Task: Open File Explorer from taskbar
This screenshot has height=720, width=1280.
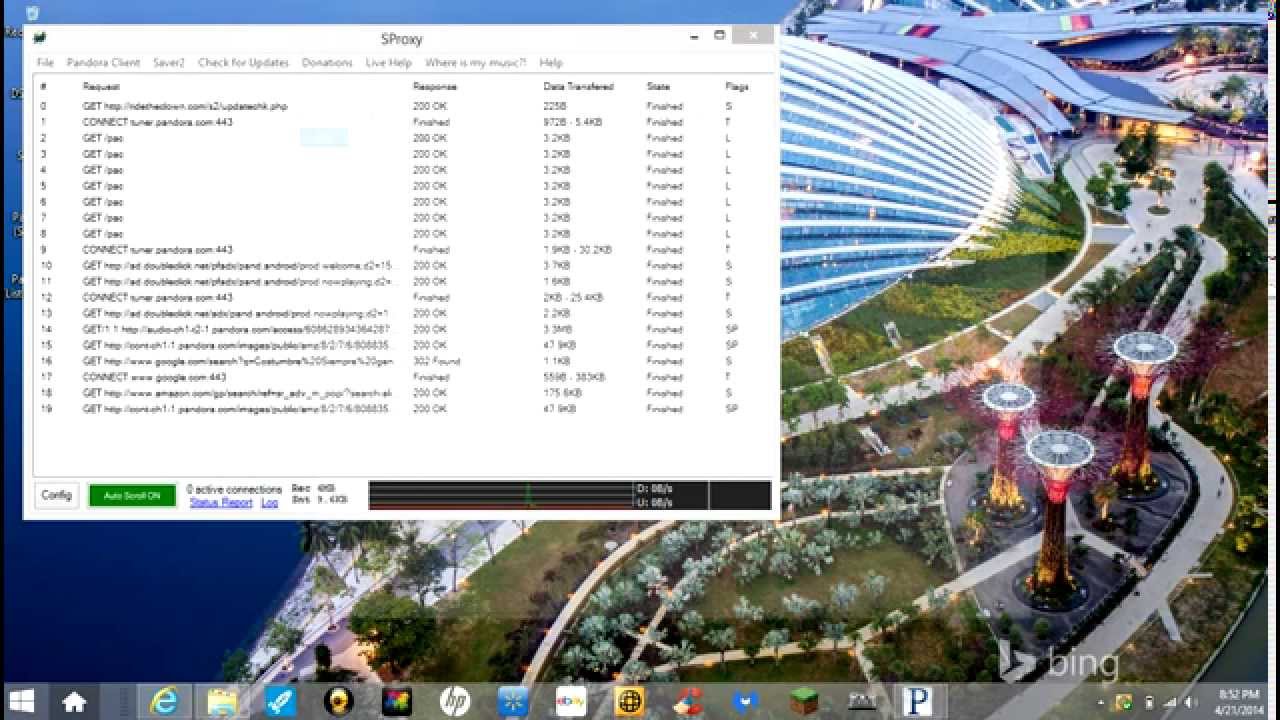Action: [x=222, y=702]
